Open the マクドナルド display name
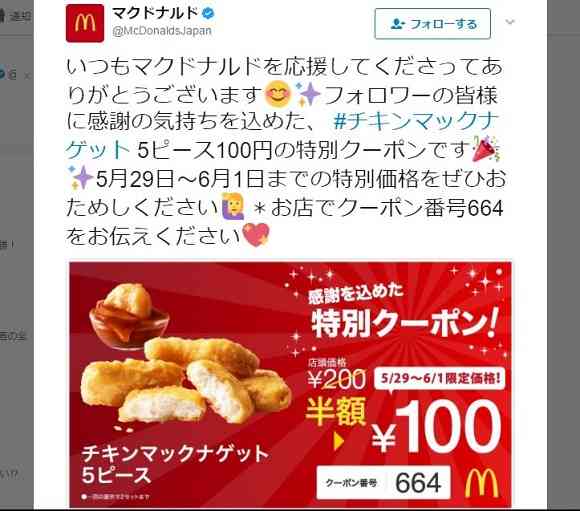 point(155,14)
